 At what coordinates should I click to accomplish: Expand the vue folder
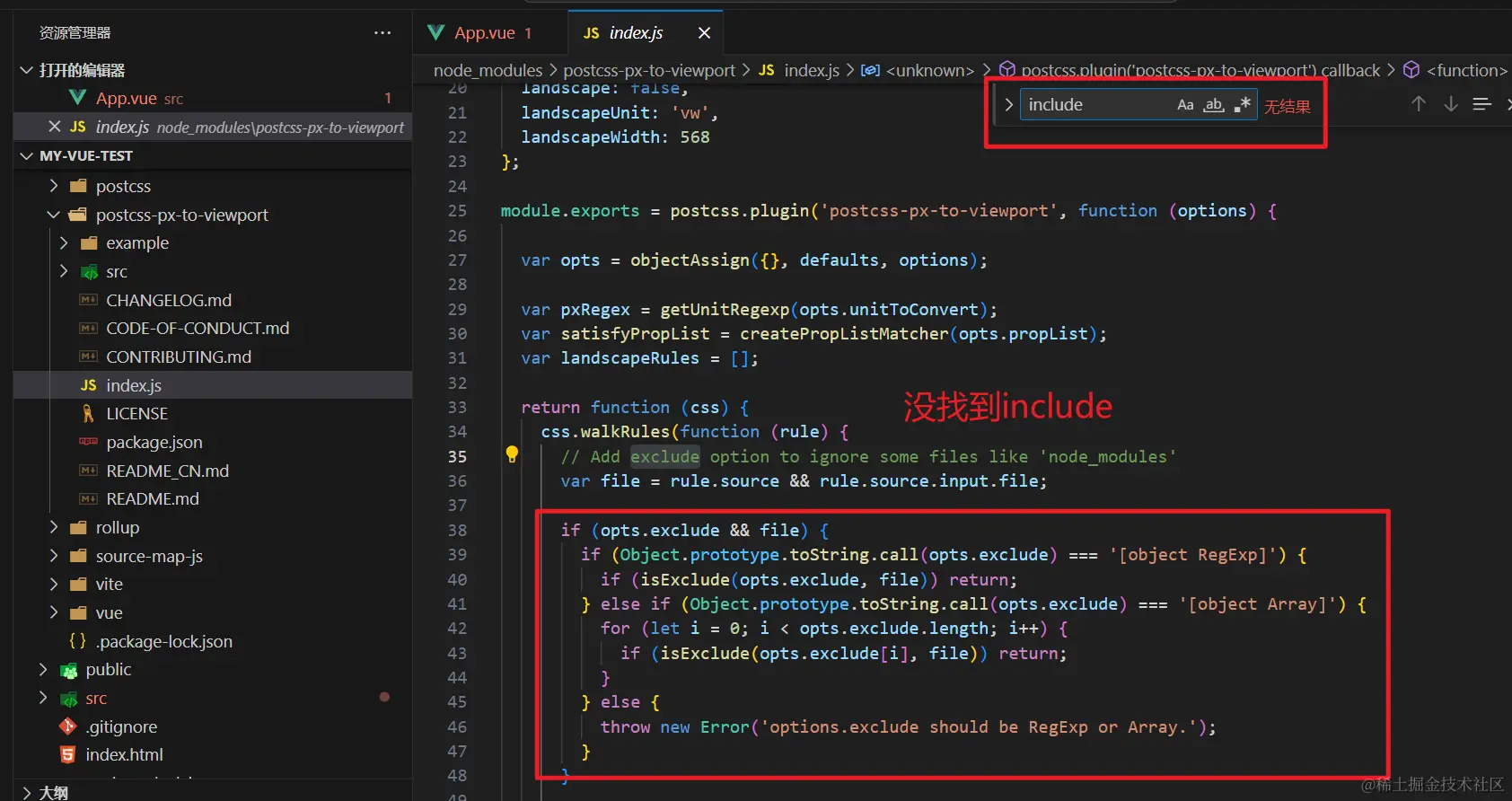click(x=54, y=612)
